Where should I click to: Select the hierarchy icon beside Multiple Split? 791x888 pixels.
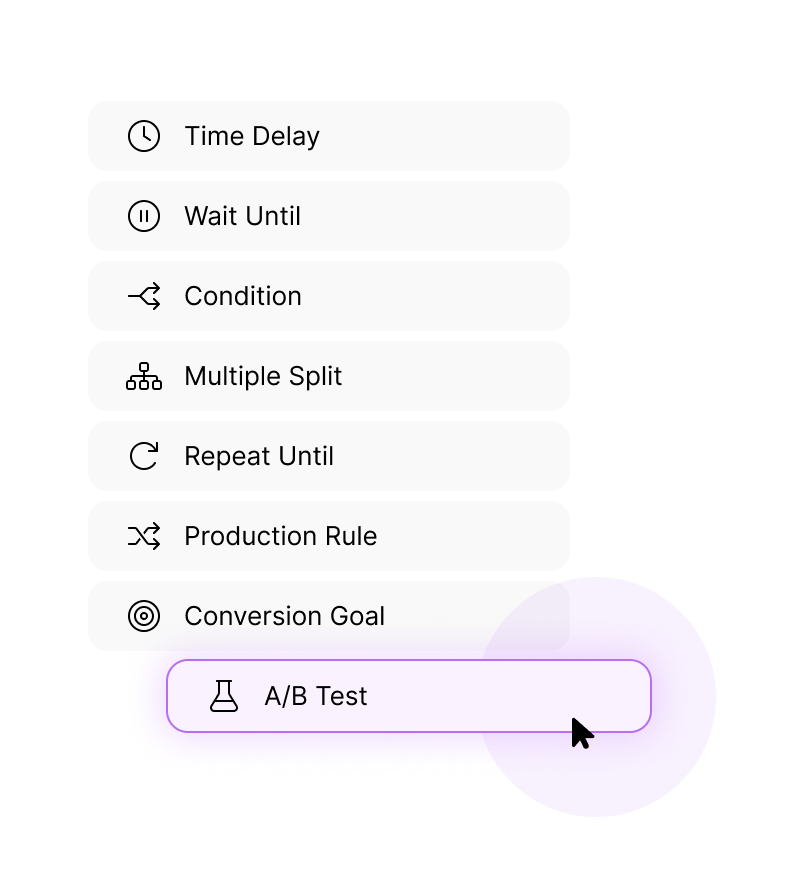[144, 376]
